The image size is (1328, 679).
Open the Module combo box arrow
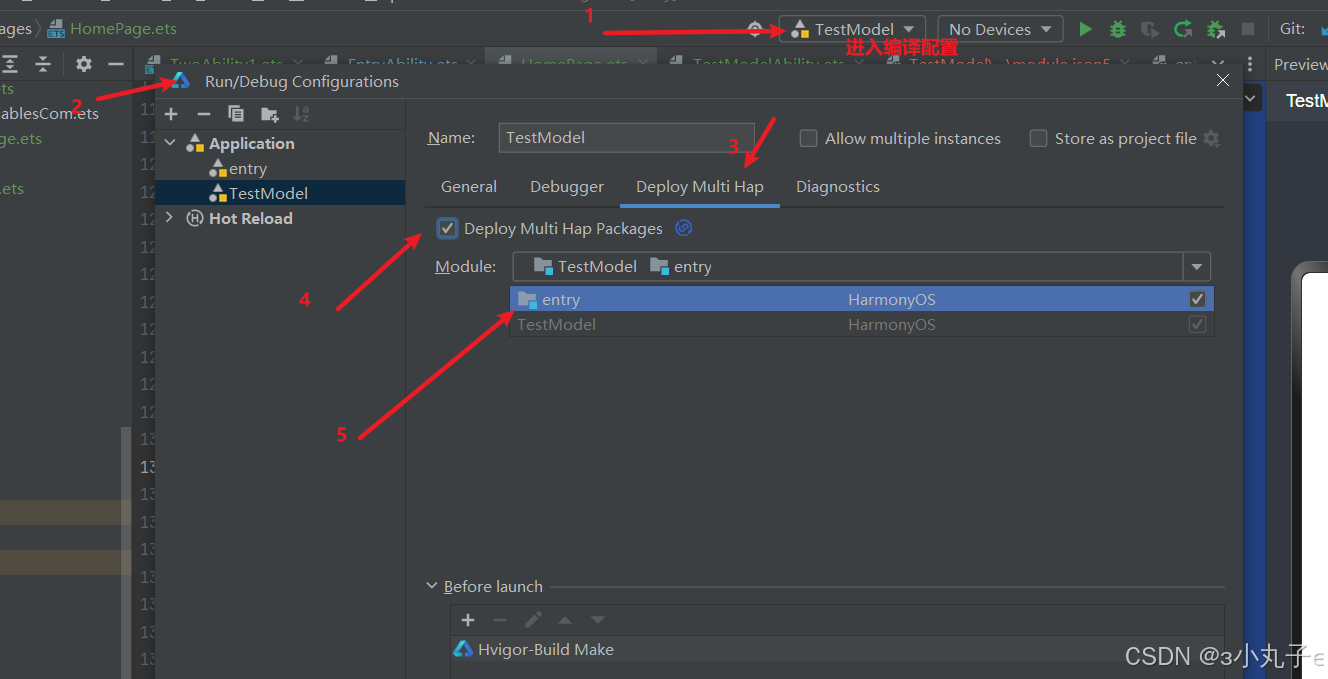pos(1197,267)
